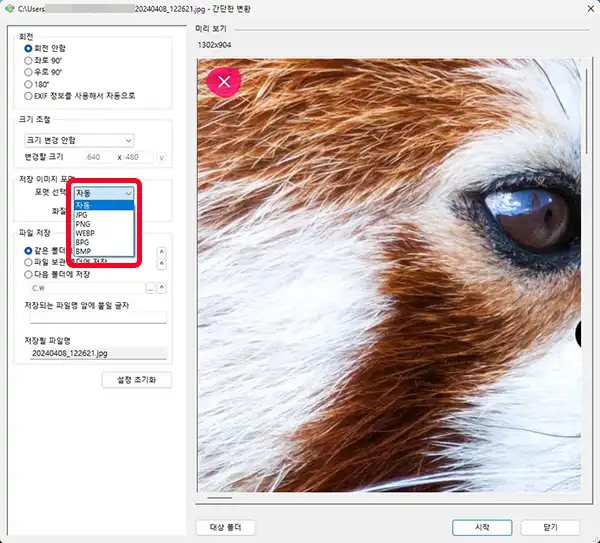
Task: Choose WEBP in the format list
Action: (x=104, y=233)
